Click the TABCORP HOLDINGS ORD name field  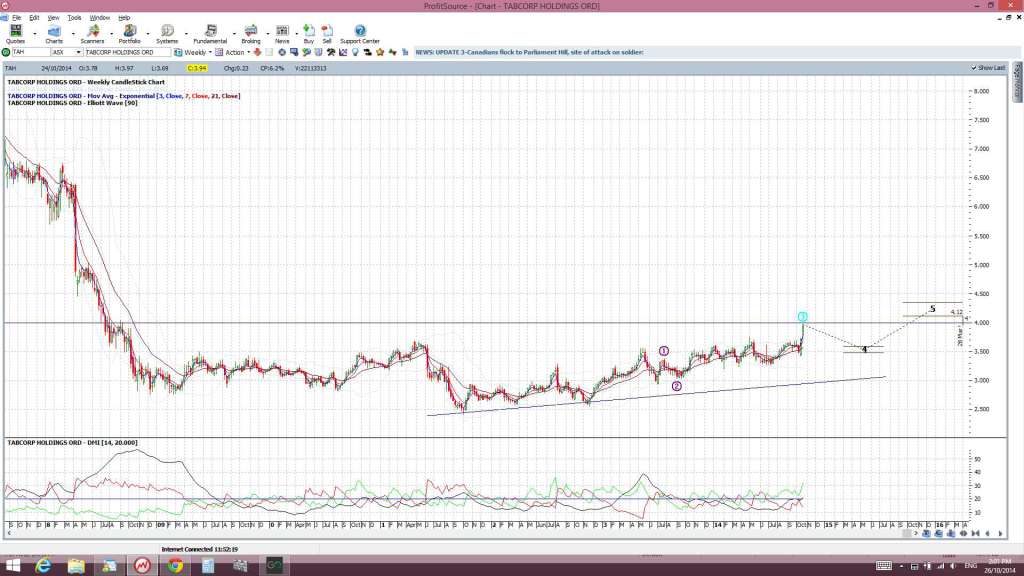[127, 52]
